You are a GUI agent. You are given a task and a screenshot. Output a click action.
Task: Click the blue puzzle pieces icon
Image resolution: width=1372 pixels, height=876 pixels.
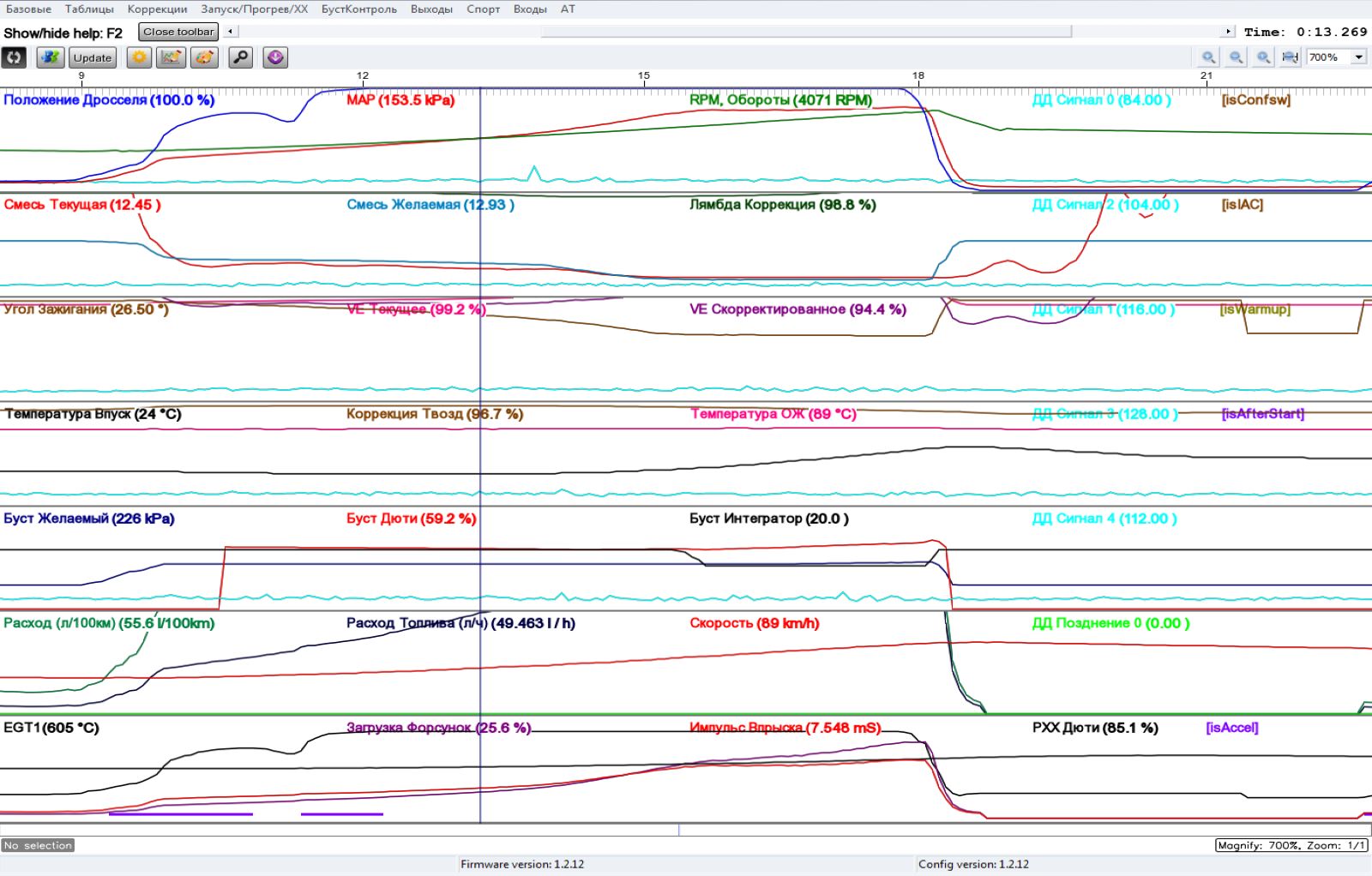[x=51, y=57]
